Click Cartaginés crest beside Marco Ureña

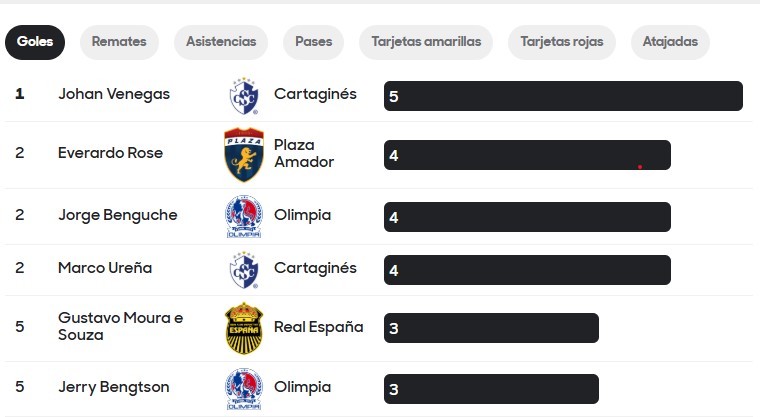pyautogui.click(x=244, y=270)
